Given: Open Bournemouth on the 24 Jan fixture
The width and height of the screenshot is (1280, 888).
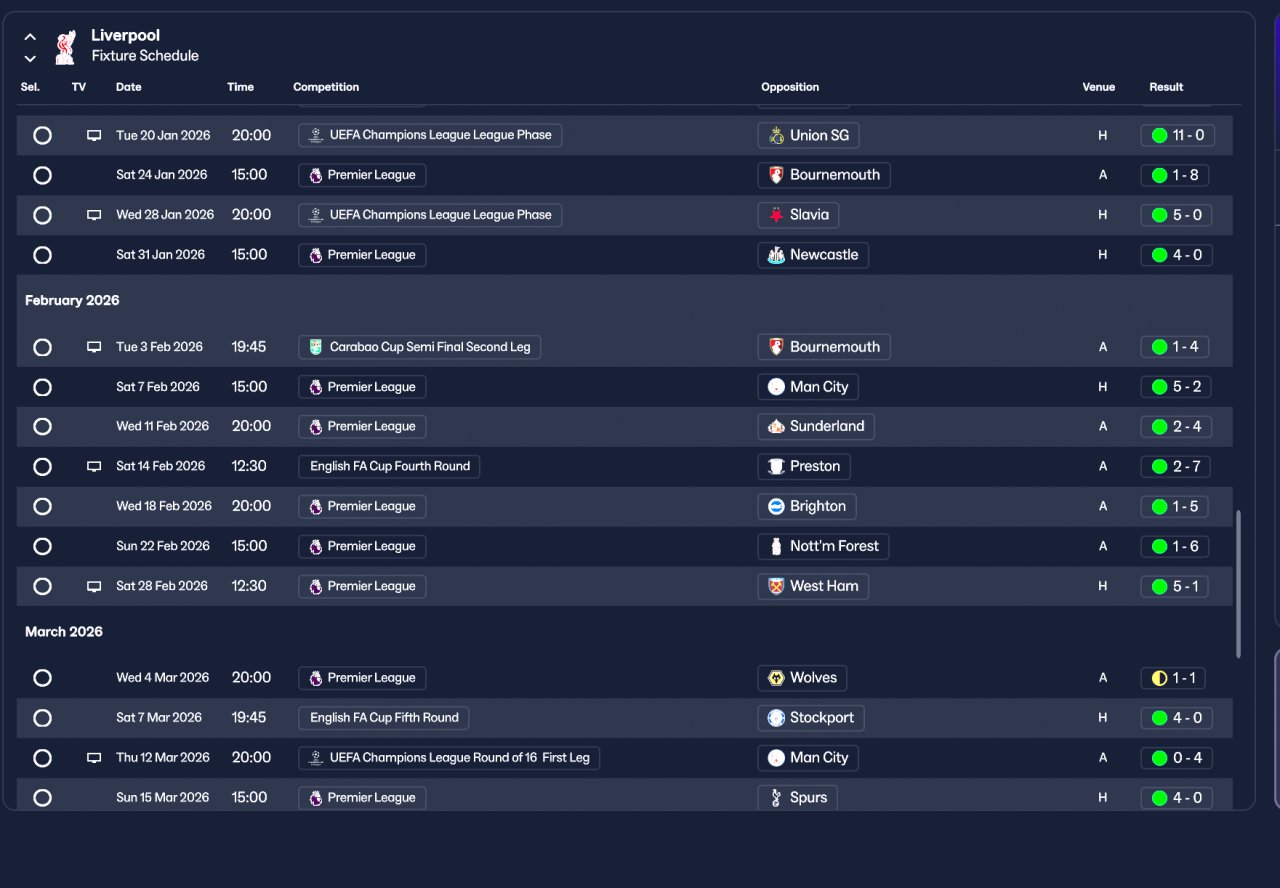Looking at the screenshot, I should point(824,175).
